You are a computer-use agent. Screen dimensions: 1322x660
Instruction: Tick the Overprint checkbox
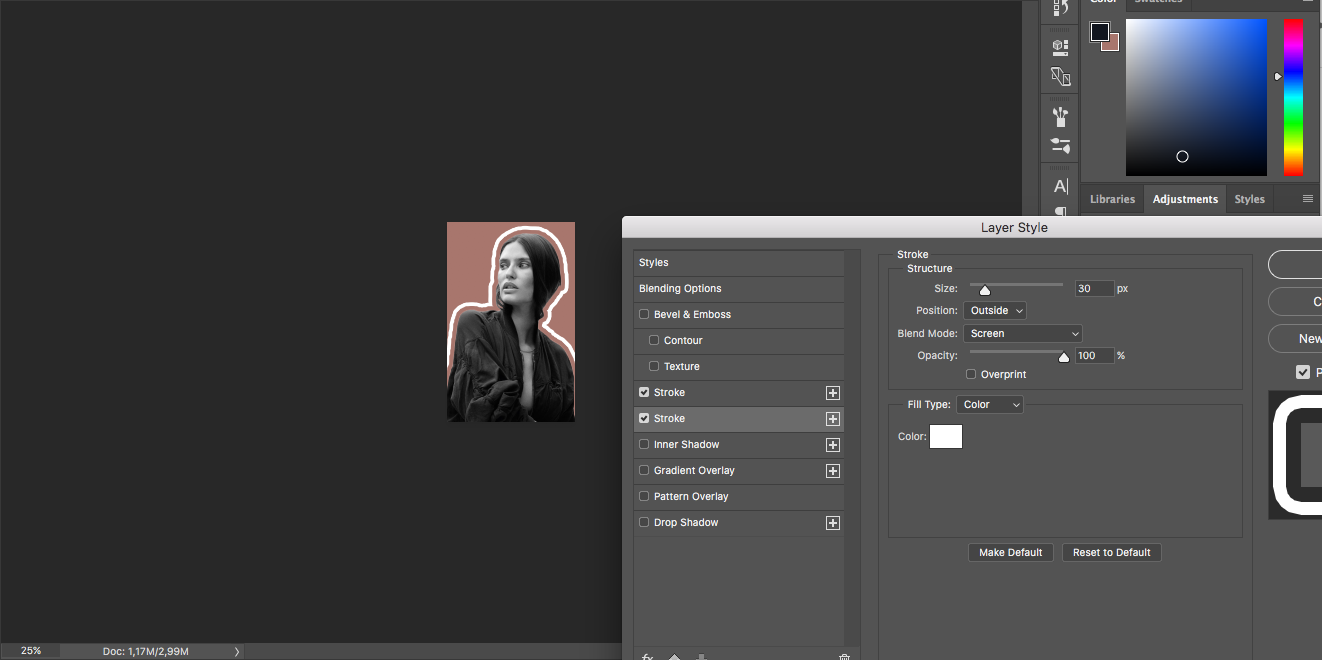pos(971,374)
